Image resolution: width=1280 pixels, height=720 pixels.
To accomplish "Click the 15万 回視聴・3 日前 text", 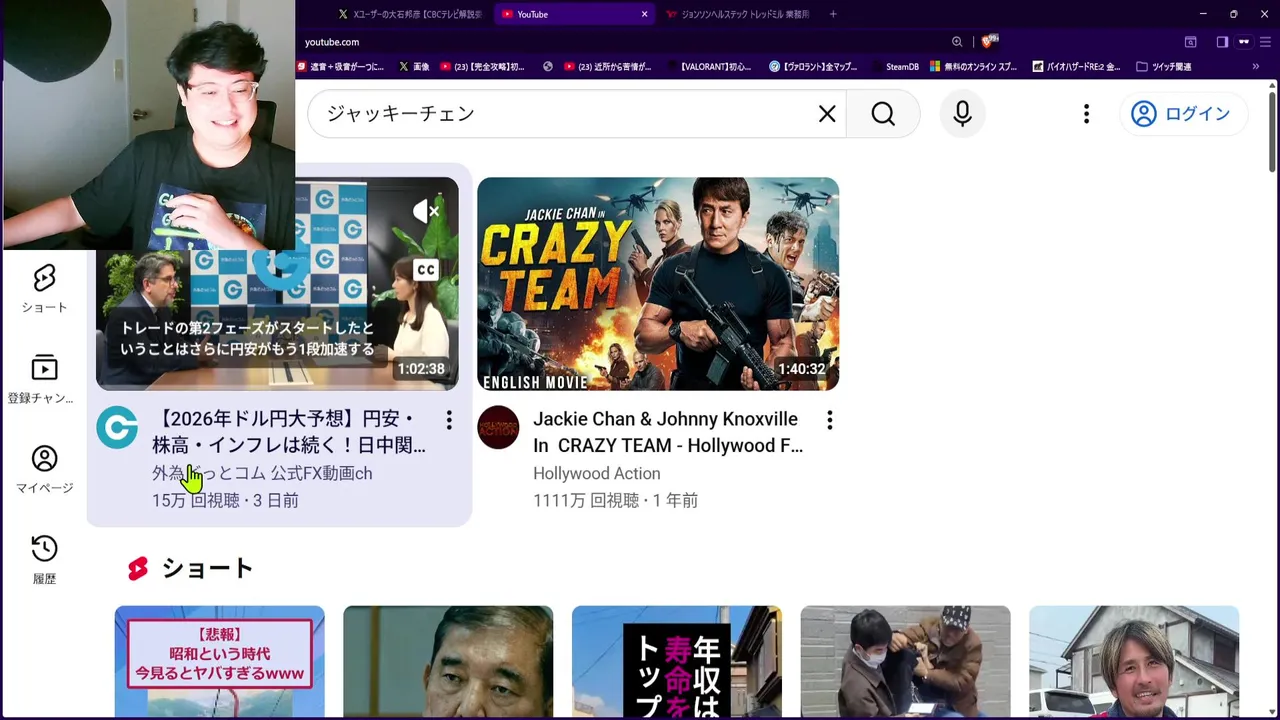I will pyautogui.click(x=225, y=501).
